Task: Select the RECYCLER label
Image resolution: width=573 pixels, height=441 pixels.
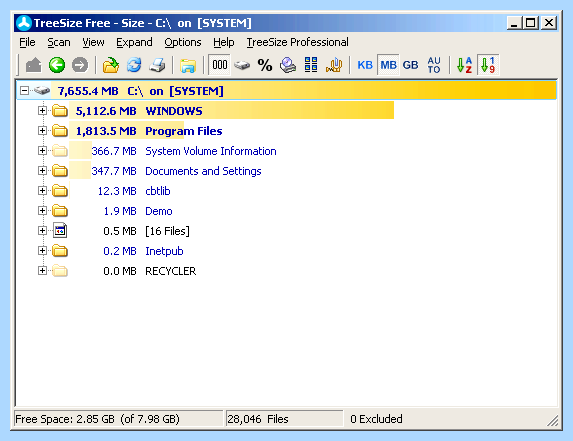Action: click(171, 271)
